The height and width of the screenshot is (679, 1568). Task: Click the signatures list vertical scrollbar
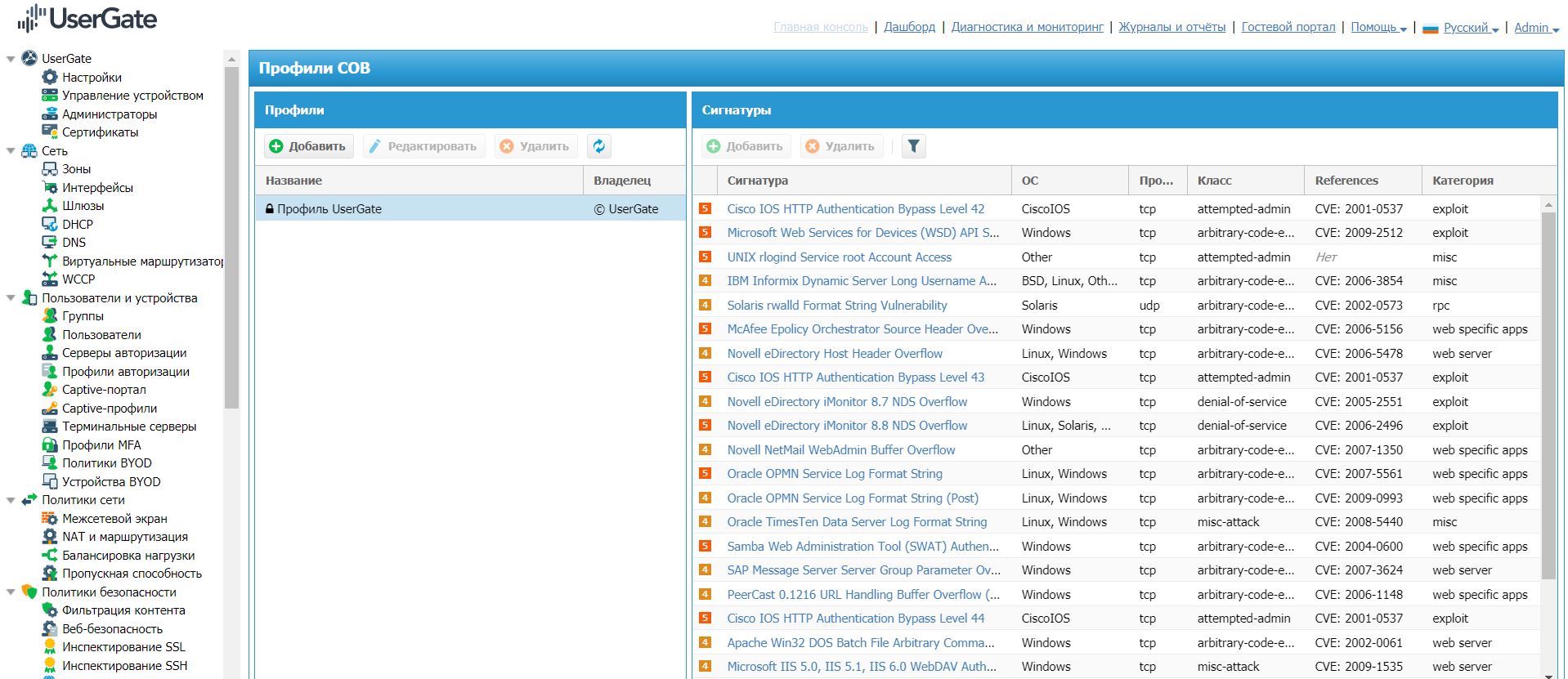[x=1548, y=396]
